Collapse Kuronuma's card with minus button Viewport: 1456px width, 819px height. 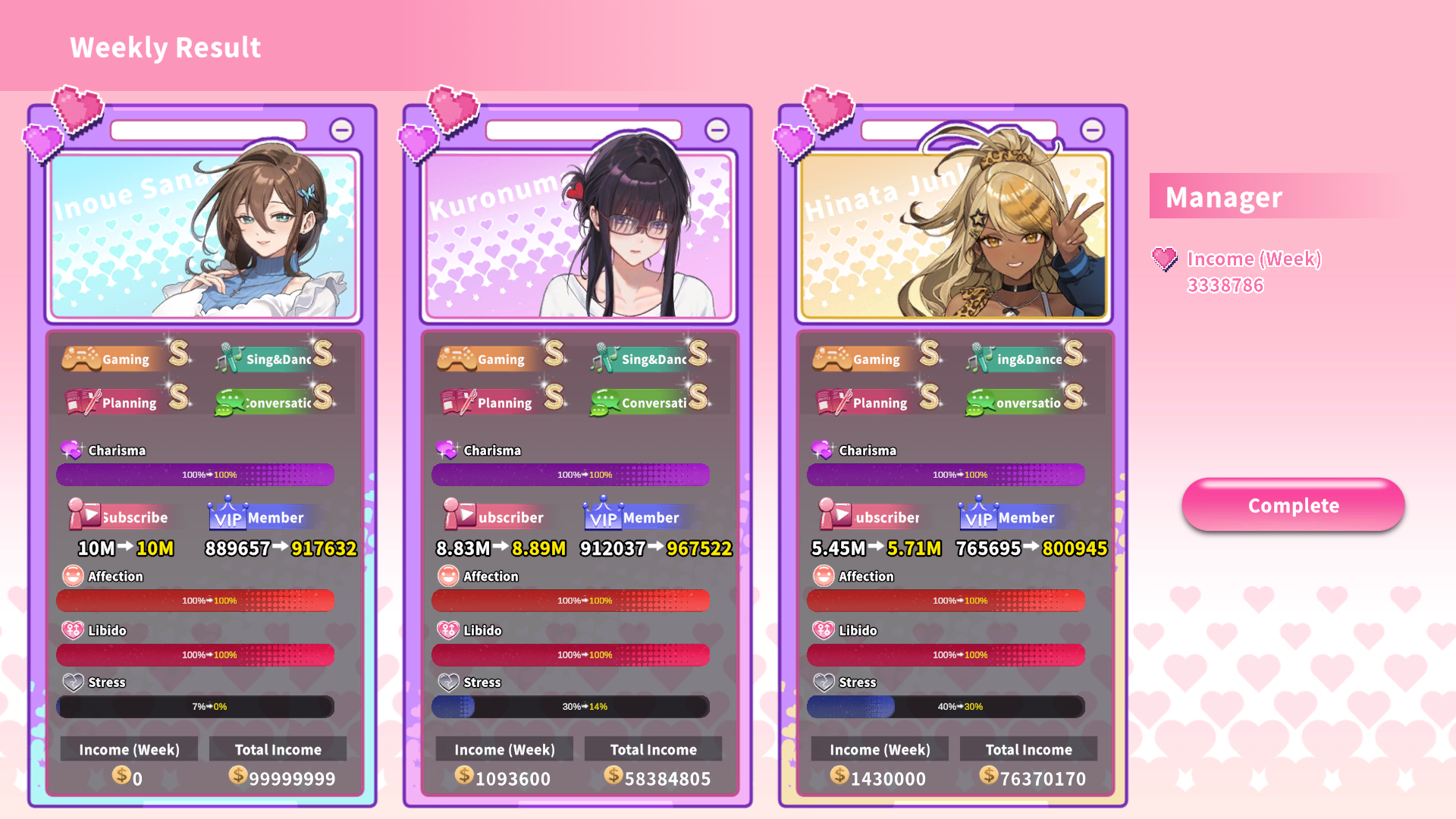(717, 130)
